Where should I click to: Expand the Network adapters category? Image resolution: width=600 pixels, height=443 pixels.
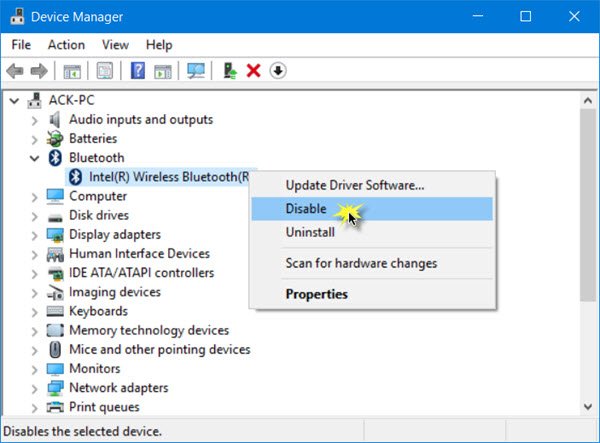tap(34, 389)
